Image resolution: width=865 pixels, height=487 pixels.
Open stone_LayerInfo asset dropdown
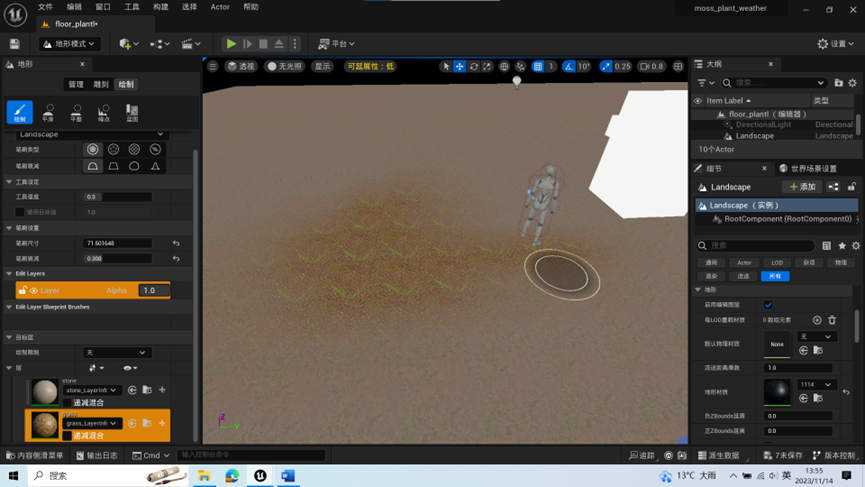pyautogui.click(x=91, y=390)
